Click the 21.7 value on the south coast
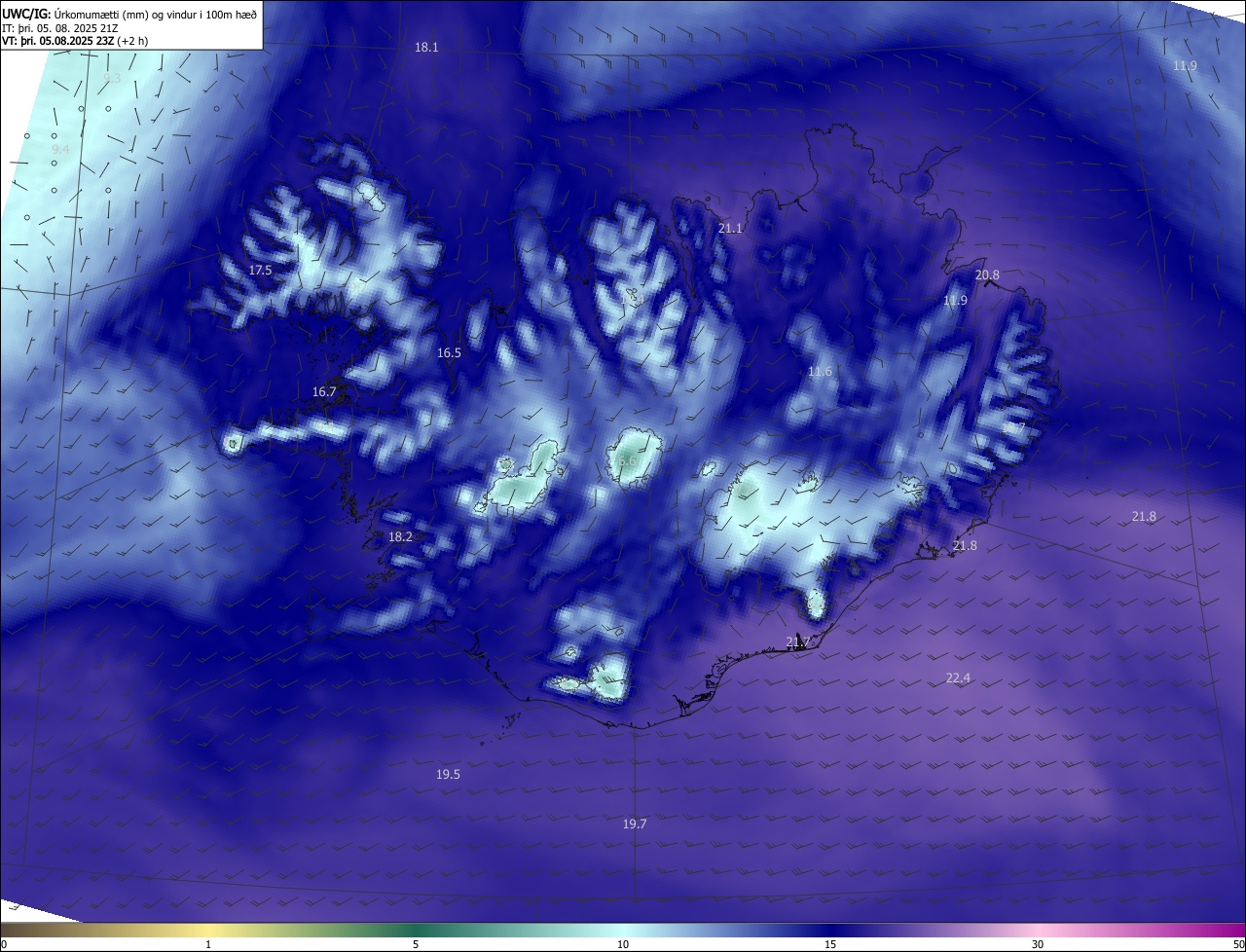Viewport: 1246px width, 952px height. (x=797, y=641)
